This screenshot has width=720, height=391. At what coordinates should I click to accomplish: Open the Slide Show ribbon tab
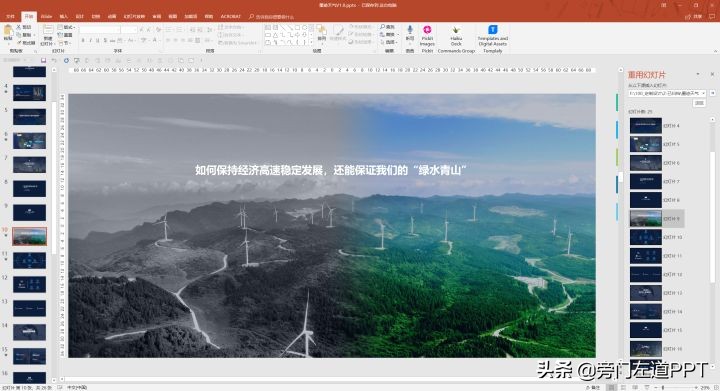pos(134,17)
